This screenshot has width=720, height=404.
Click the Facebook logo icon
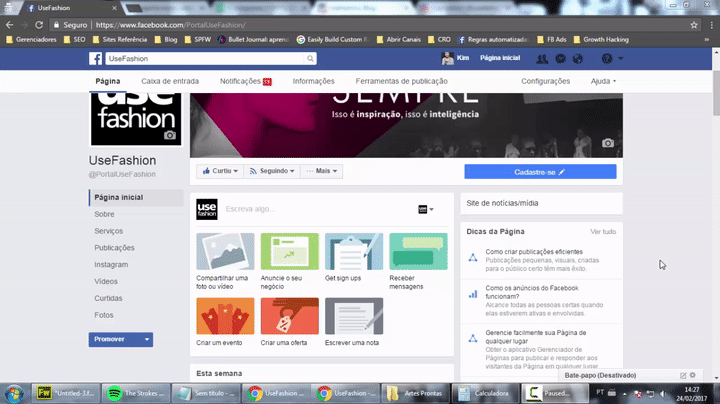pos(96,59)
